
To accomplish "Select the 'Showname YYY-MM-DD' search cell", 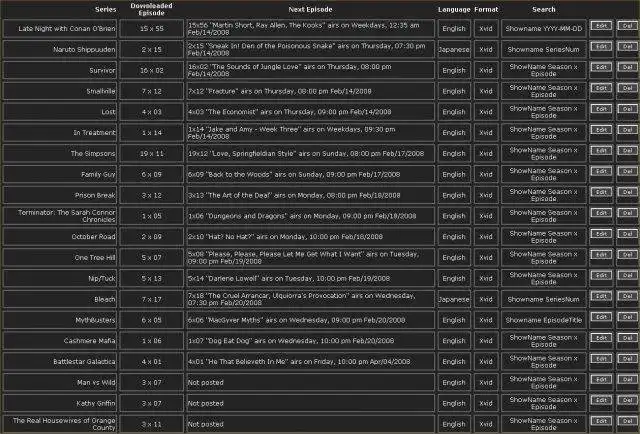I will (544, 29).
